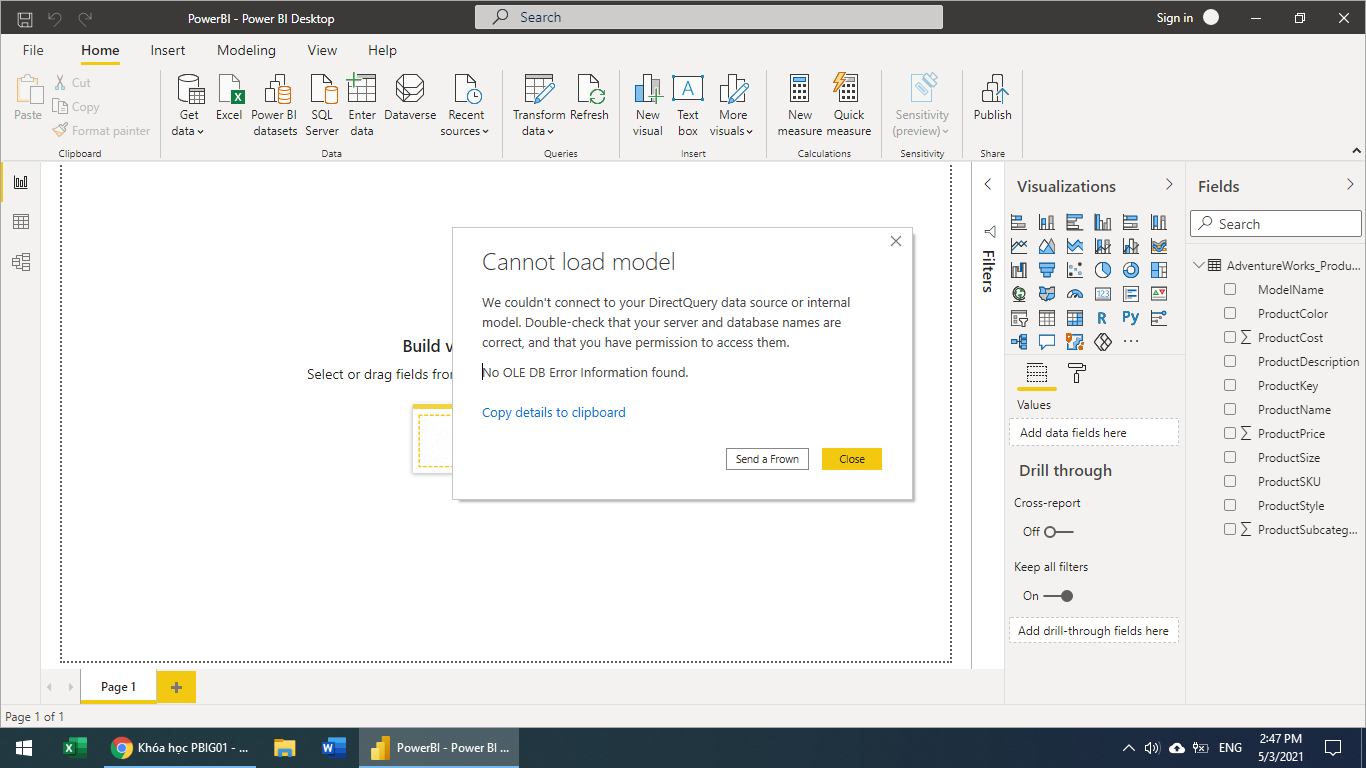Collapse the AdventureWorks_Products table node

coord(1199,265)
